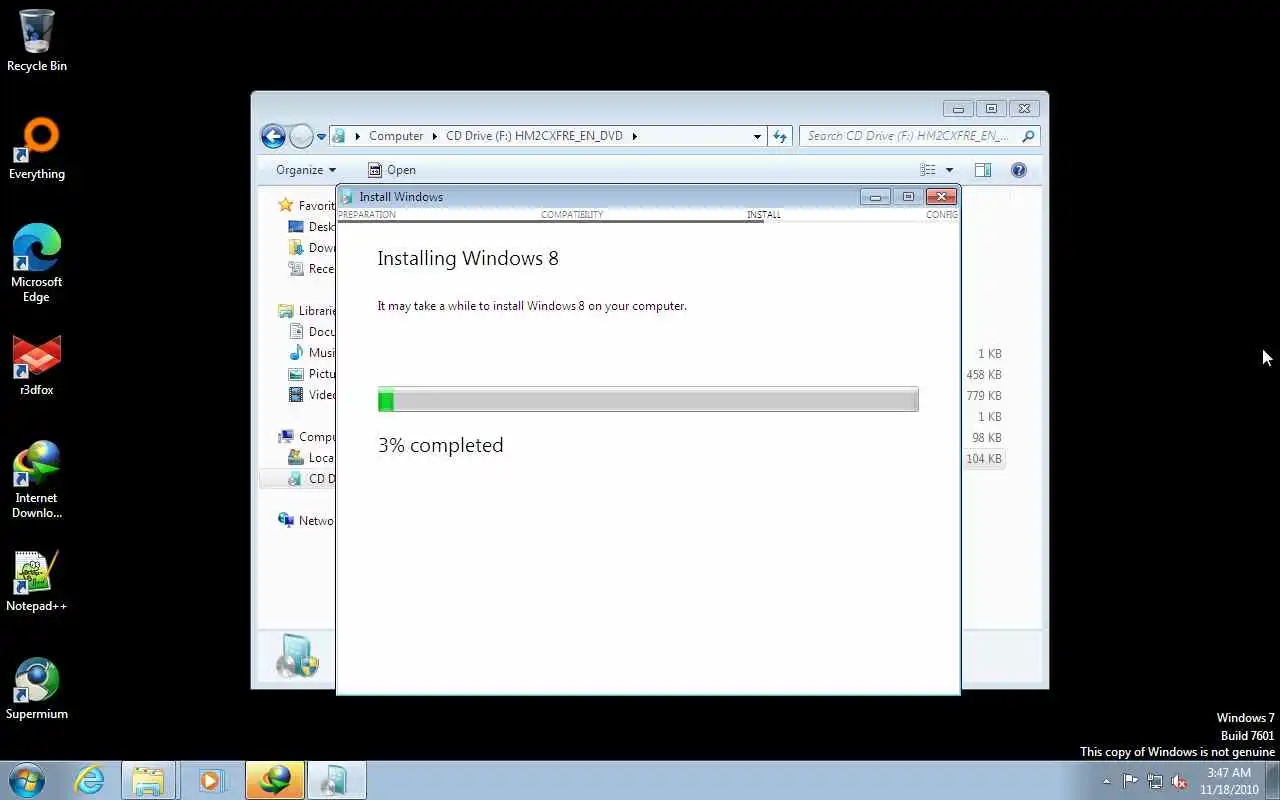Go back in the Explorer window

pyautogui.click(x=273, y=136)
